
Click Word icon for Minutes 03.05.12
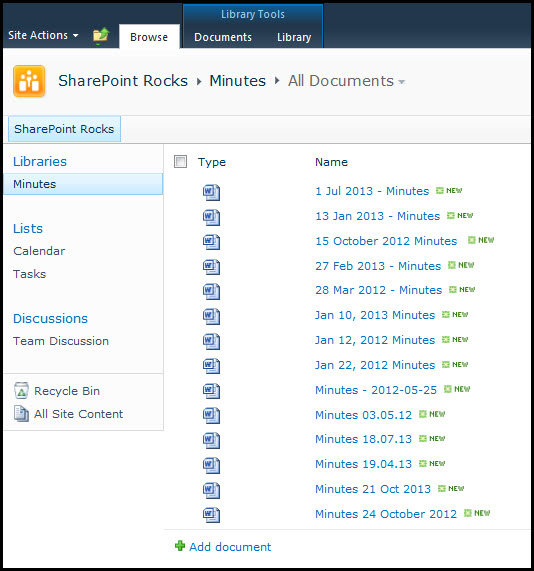[211, 416]
